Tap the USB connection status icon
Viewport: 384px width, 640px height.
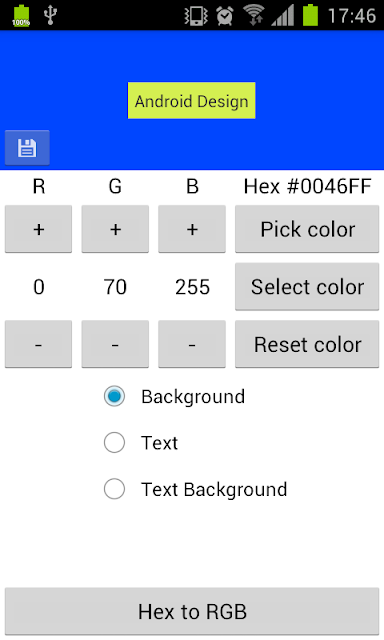[50, 15]
